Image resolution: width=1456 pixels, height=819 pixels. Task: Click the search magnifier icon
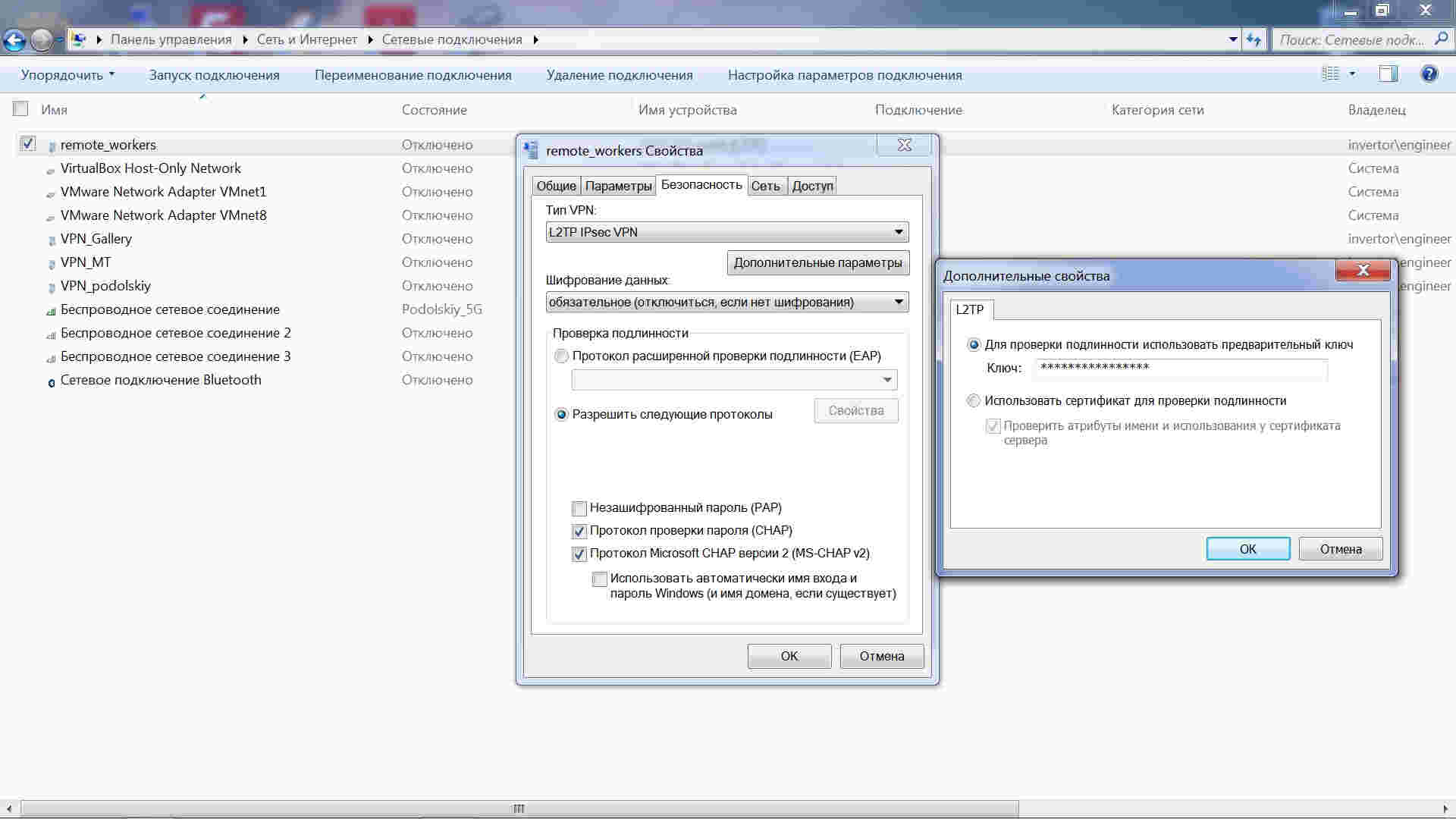[x=1441, y=39]
